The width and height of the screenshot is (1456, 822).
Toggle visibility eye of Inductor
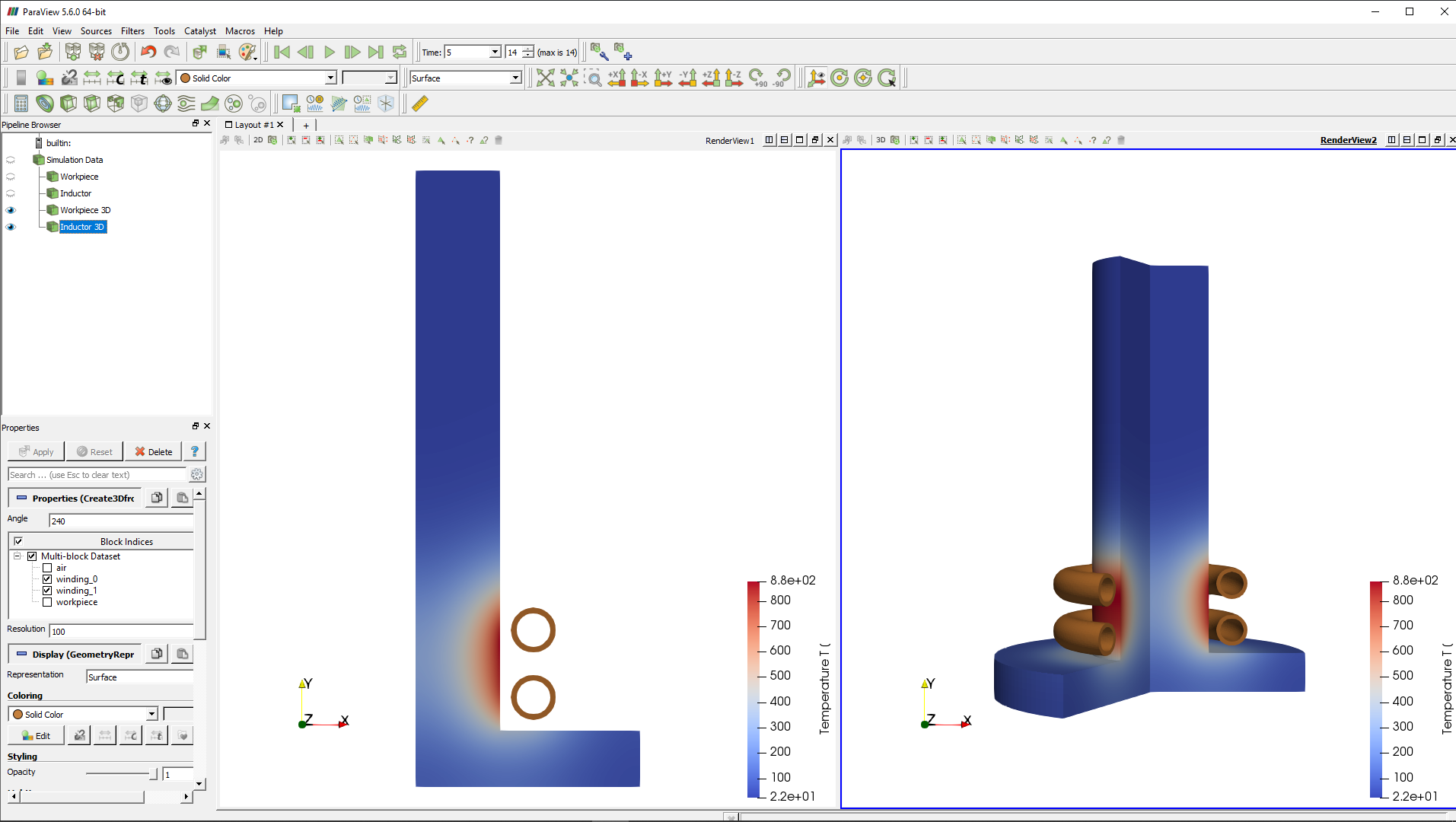click(11, 193)
